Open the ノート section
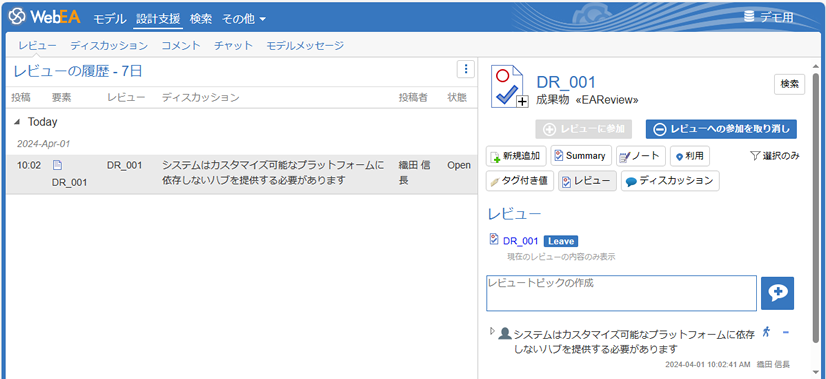Screen dimensions: 826x379 [641, 156]
